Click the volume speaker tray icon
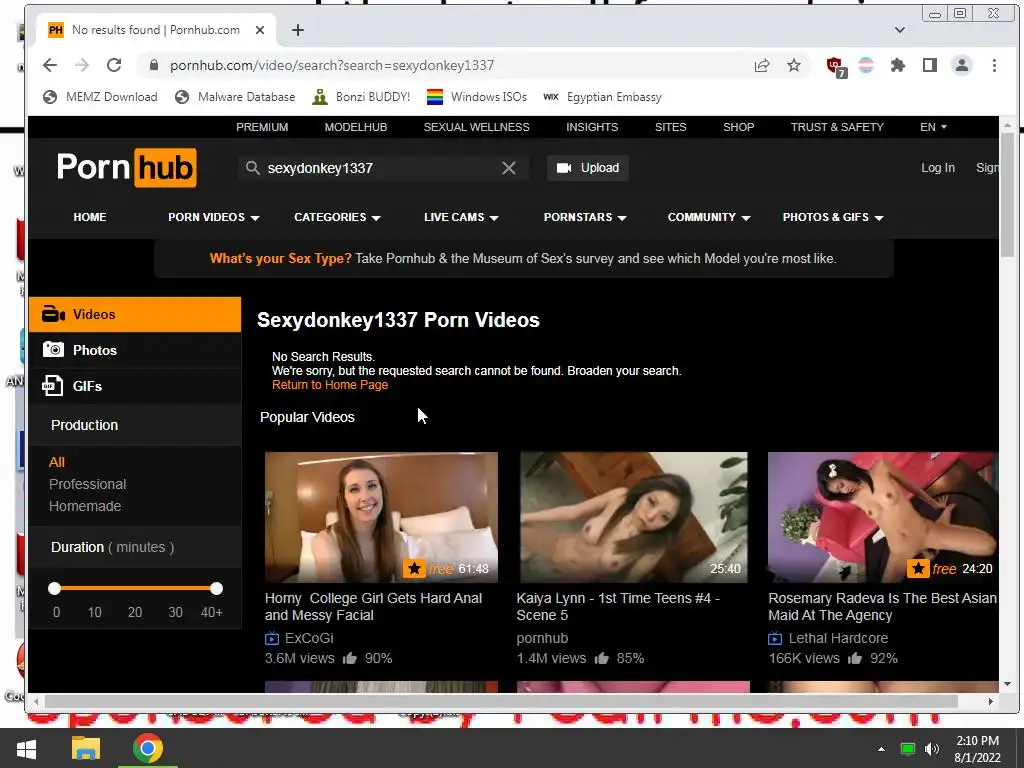This screenshot has width=1024, height=768. [x=932, y=749]
